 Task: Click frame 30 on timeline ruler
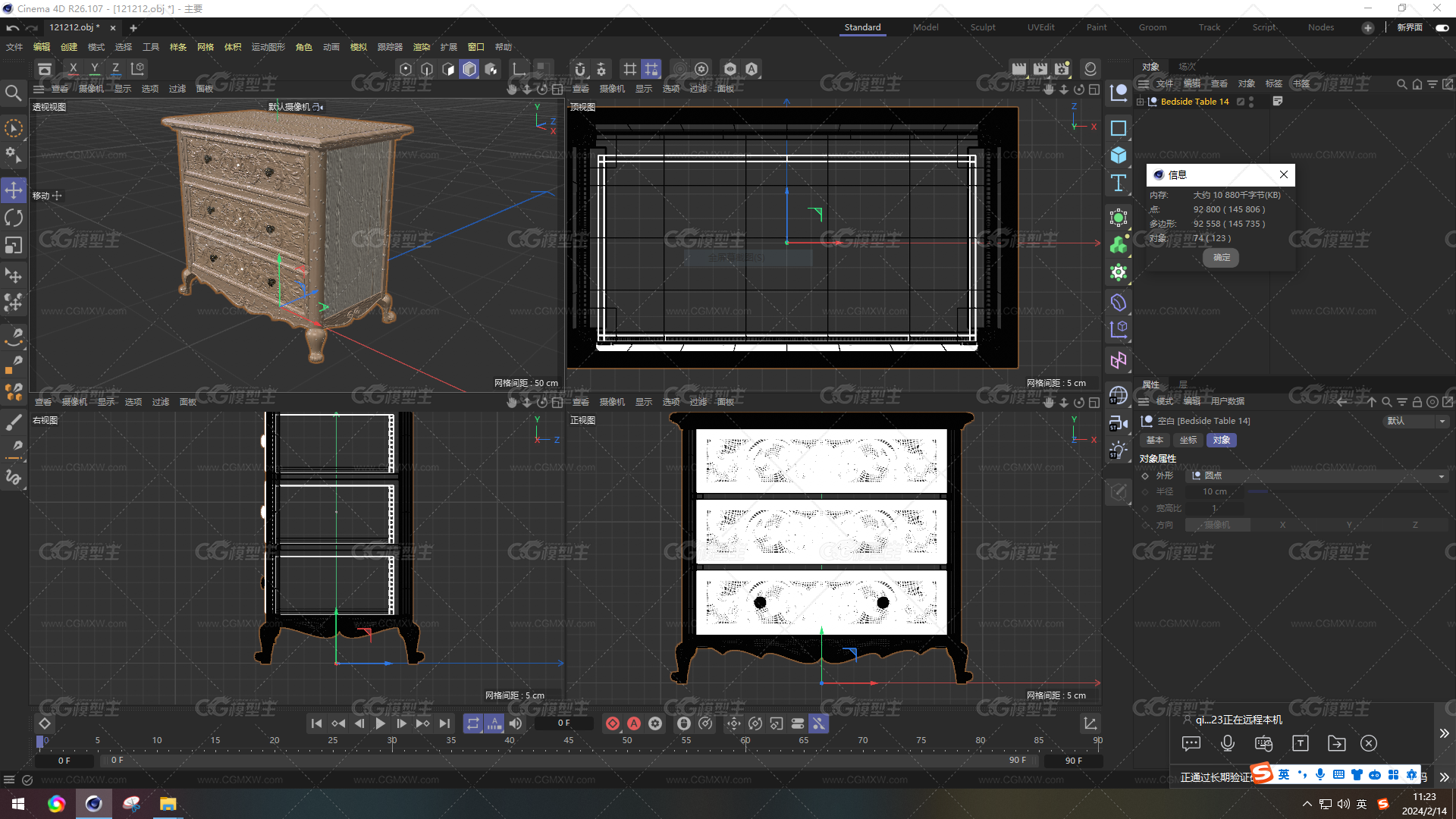pyautogui.click(x=392, y=741)
